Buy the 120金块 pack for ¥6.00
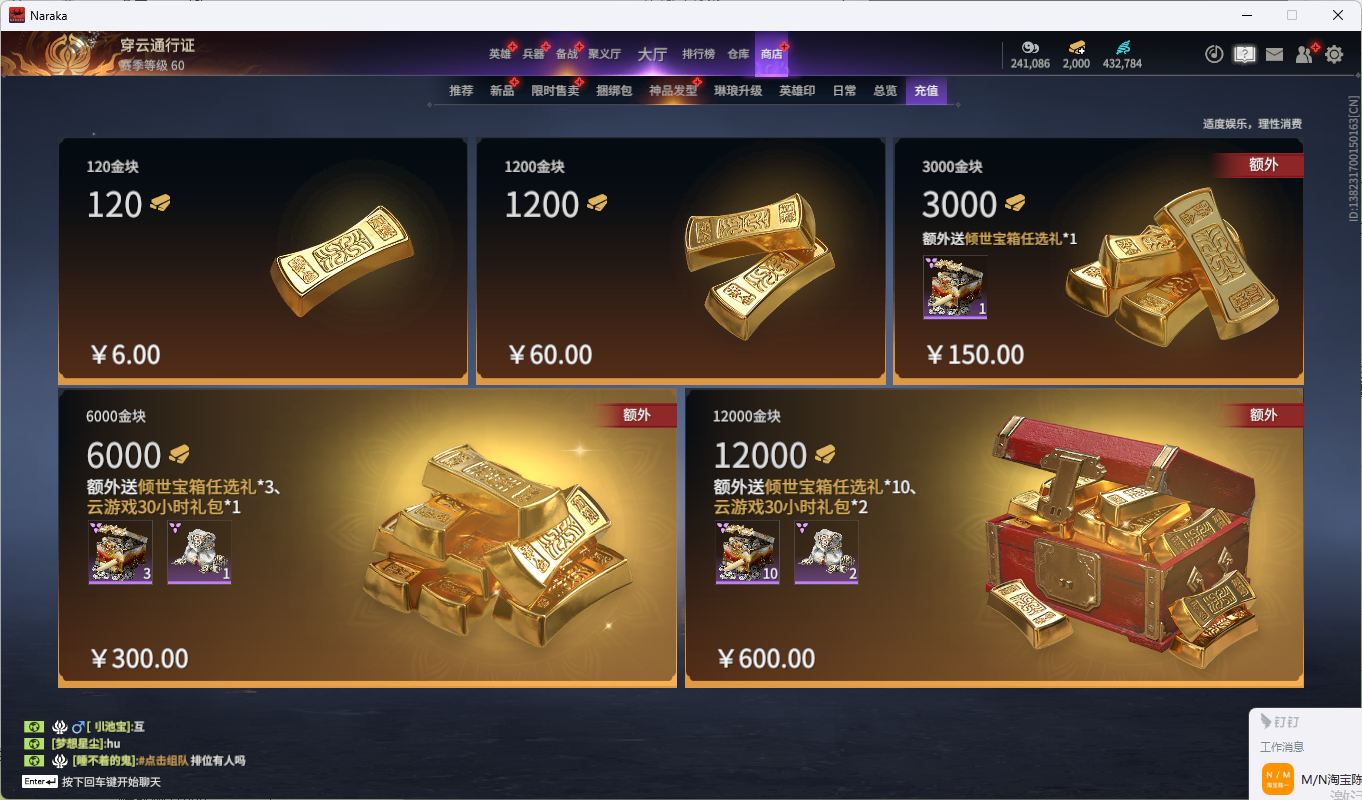The height and width of the screenshot is (800, 1362). coord(263,261)
